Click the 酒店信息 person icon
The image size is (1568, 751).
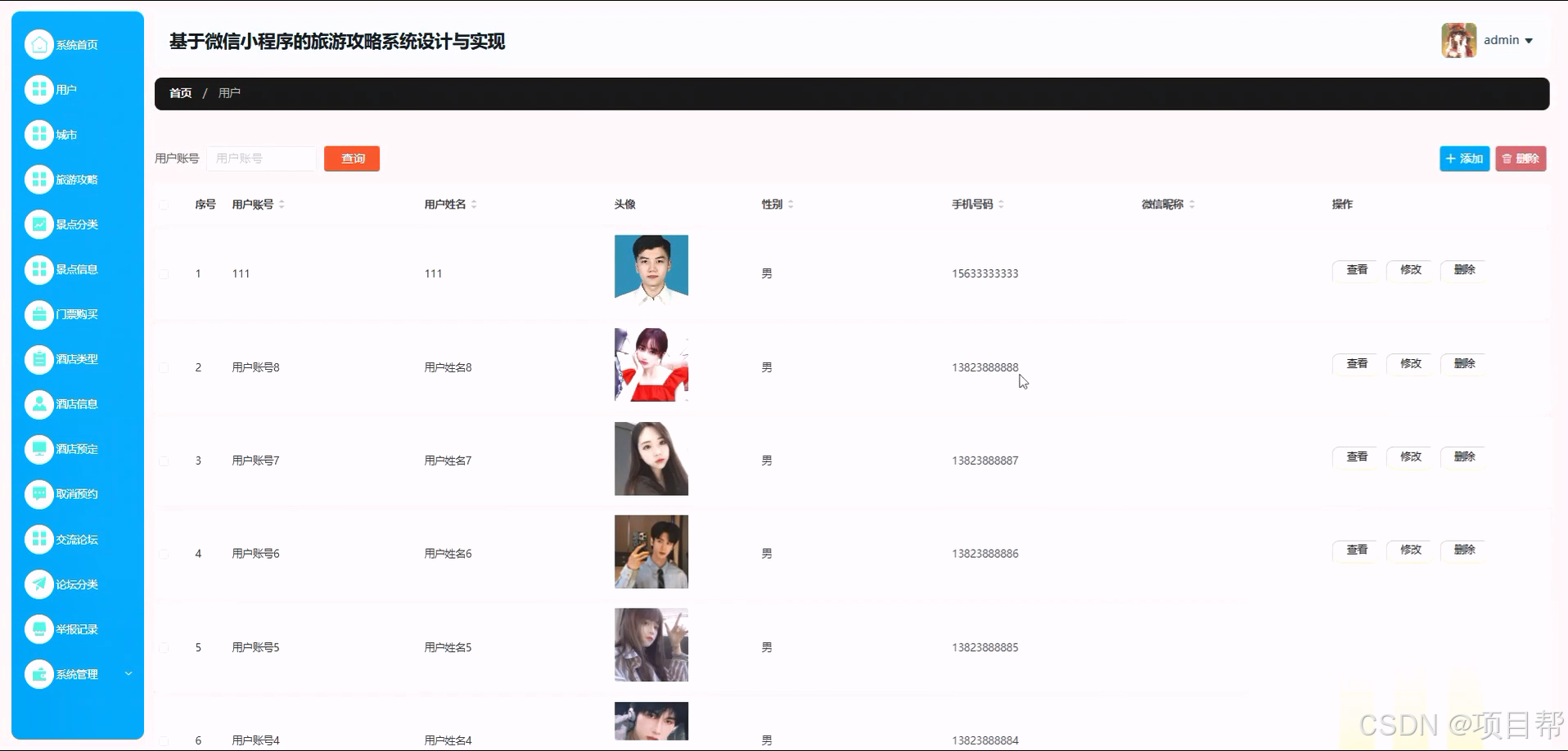pos(38,404)
